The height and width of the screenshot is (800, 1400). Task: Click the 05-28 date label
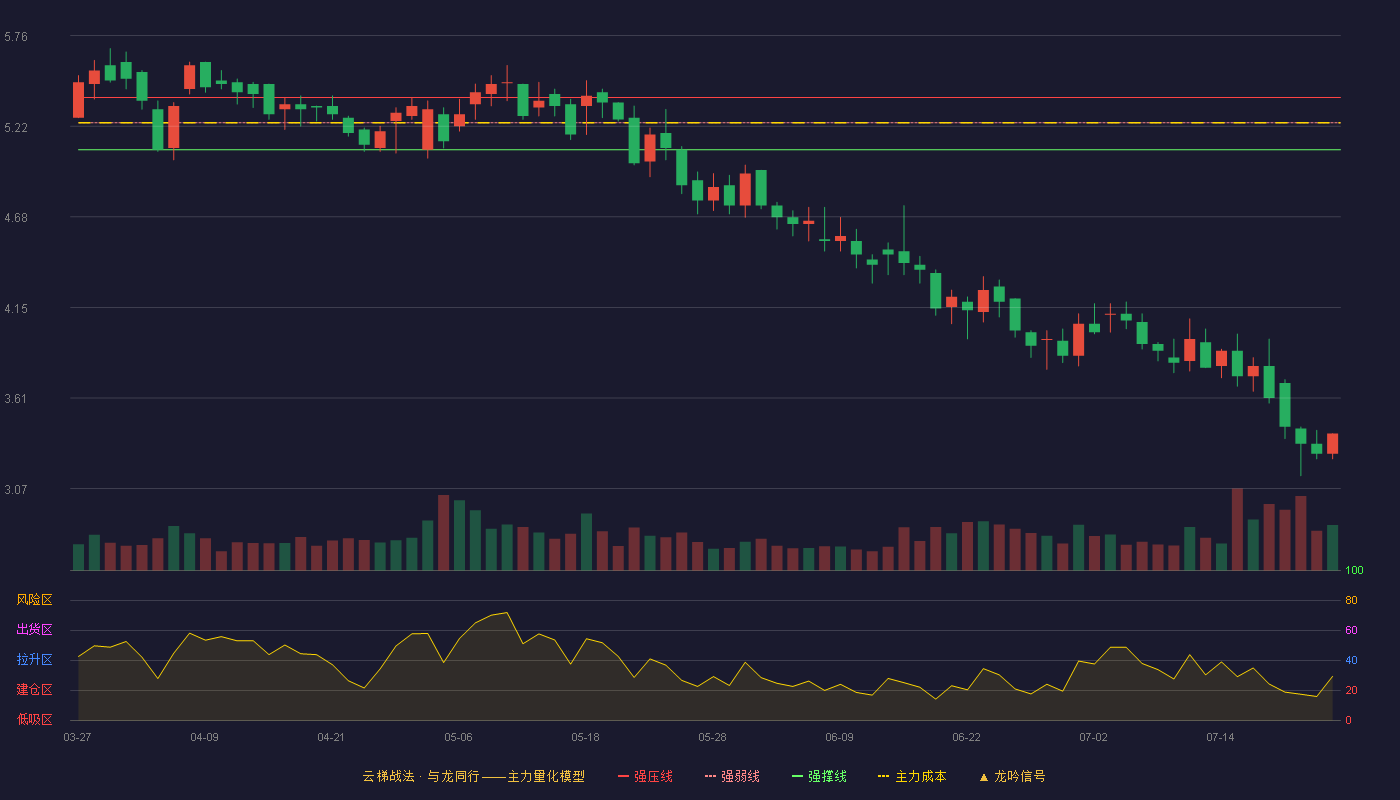tap(712, 737)
